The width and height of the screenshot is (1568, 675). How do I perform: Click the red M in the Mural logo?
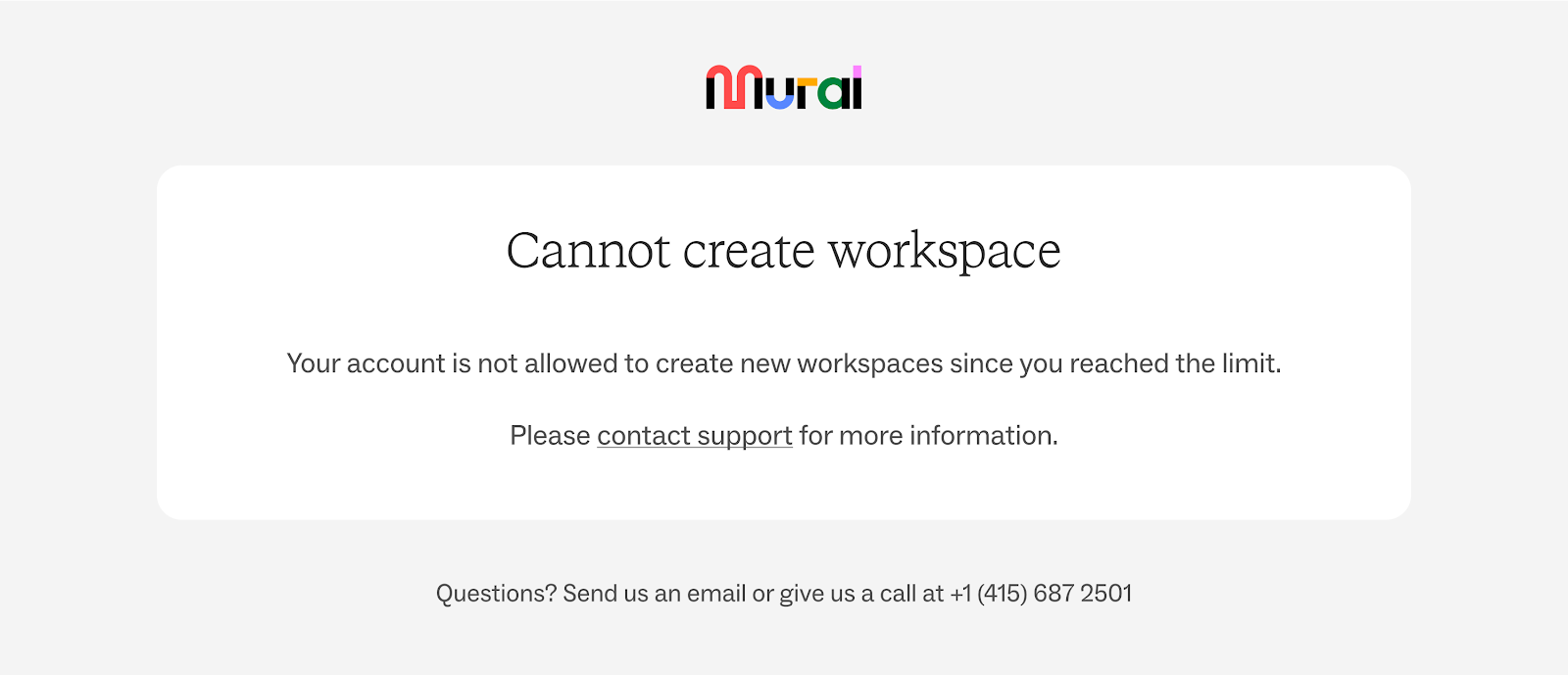(x=733, y=87)
